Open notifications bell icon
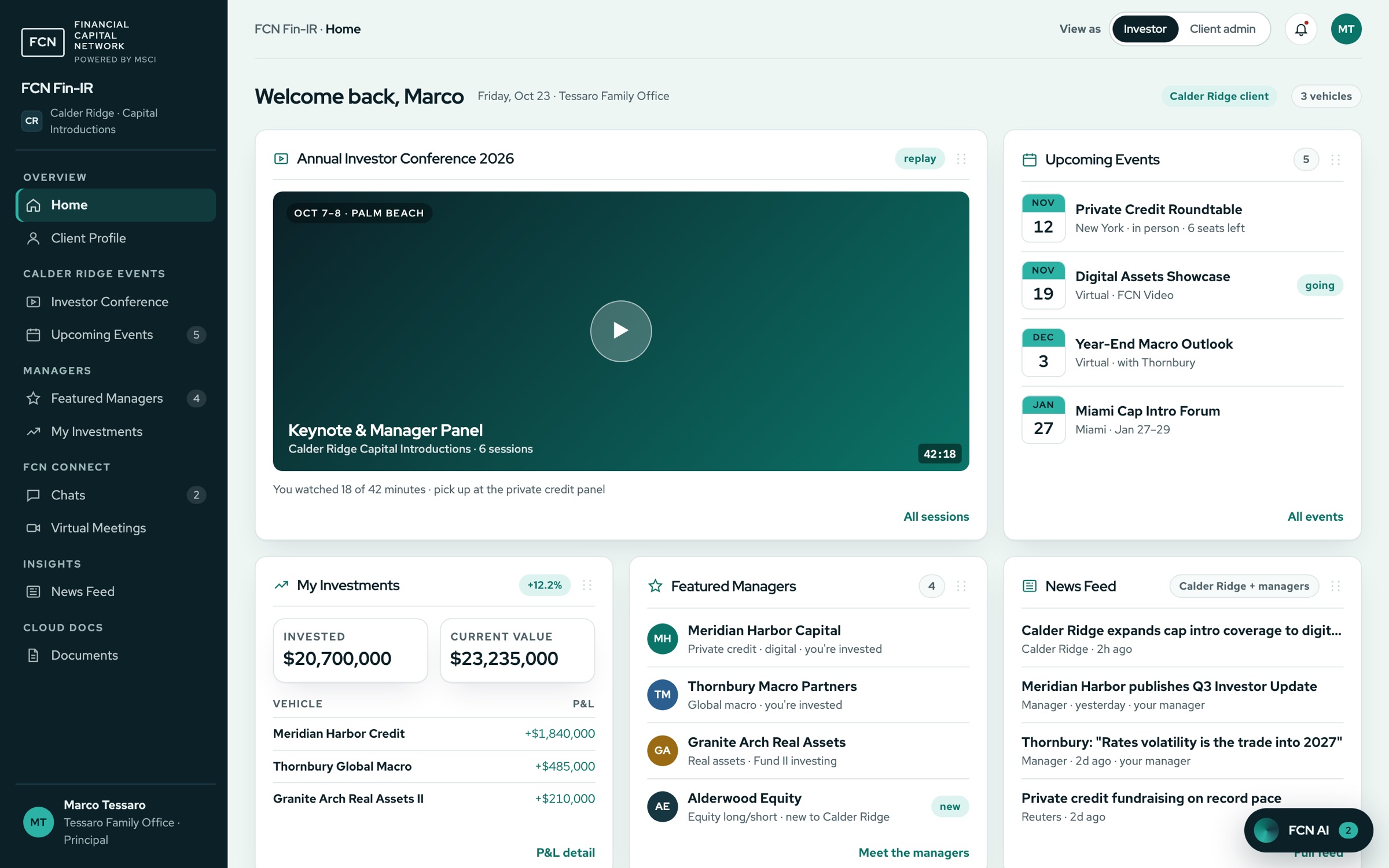The width and height of the screenshot is (1389, 868). [x=1300, y=29]
